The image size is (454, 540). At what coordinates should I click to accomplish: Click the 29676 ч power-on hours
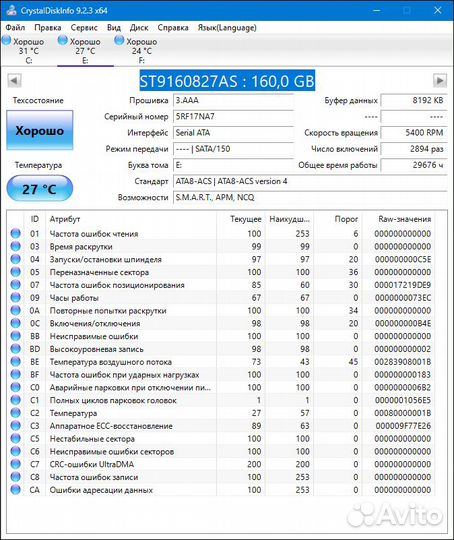tap(414, 165)
